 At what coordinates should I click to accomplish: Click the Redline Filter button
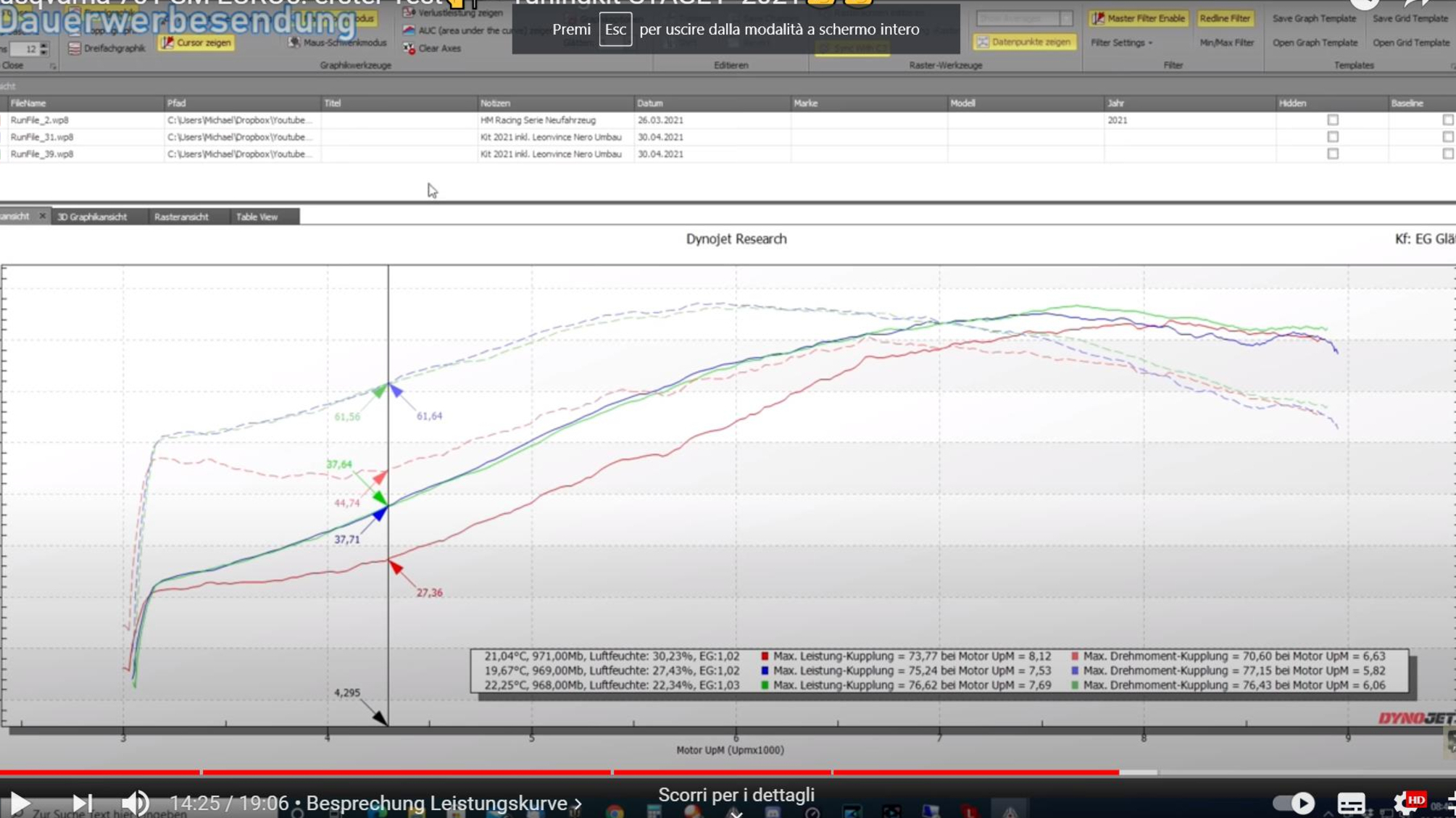pos(1224,18)
